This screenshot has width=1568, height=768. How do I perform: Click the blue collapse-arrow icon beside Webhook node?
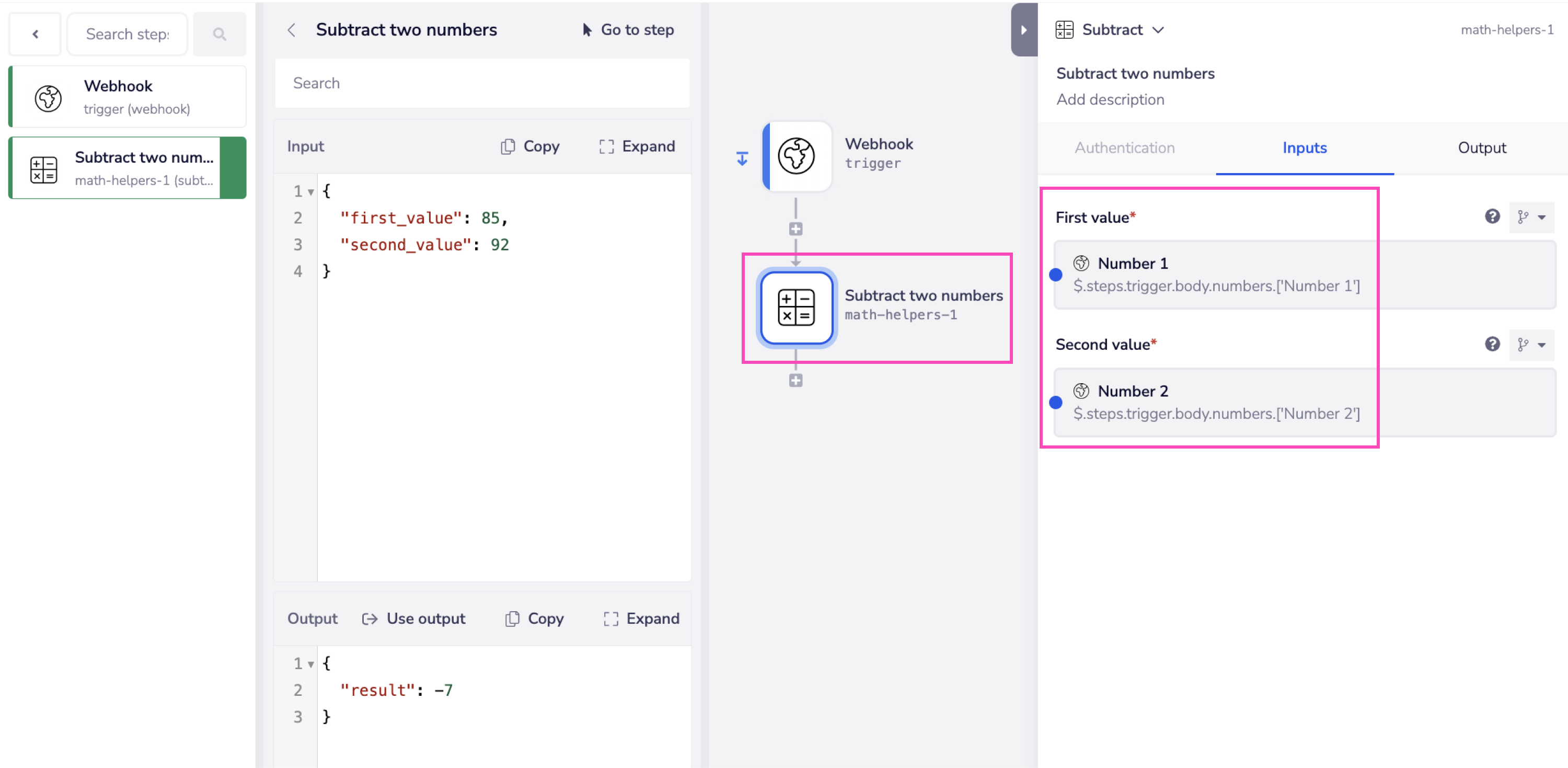(742, 159)
